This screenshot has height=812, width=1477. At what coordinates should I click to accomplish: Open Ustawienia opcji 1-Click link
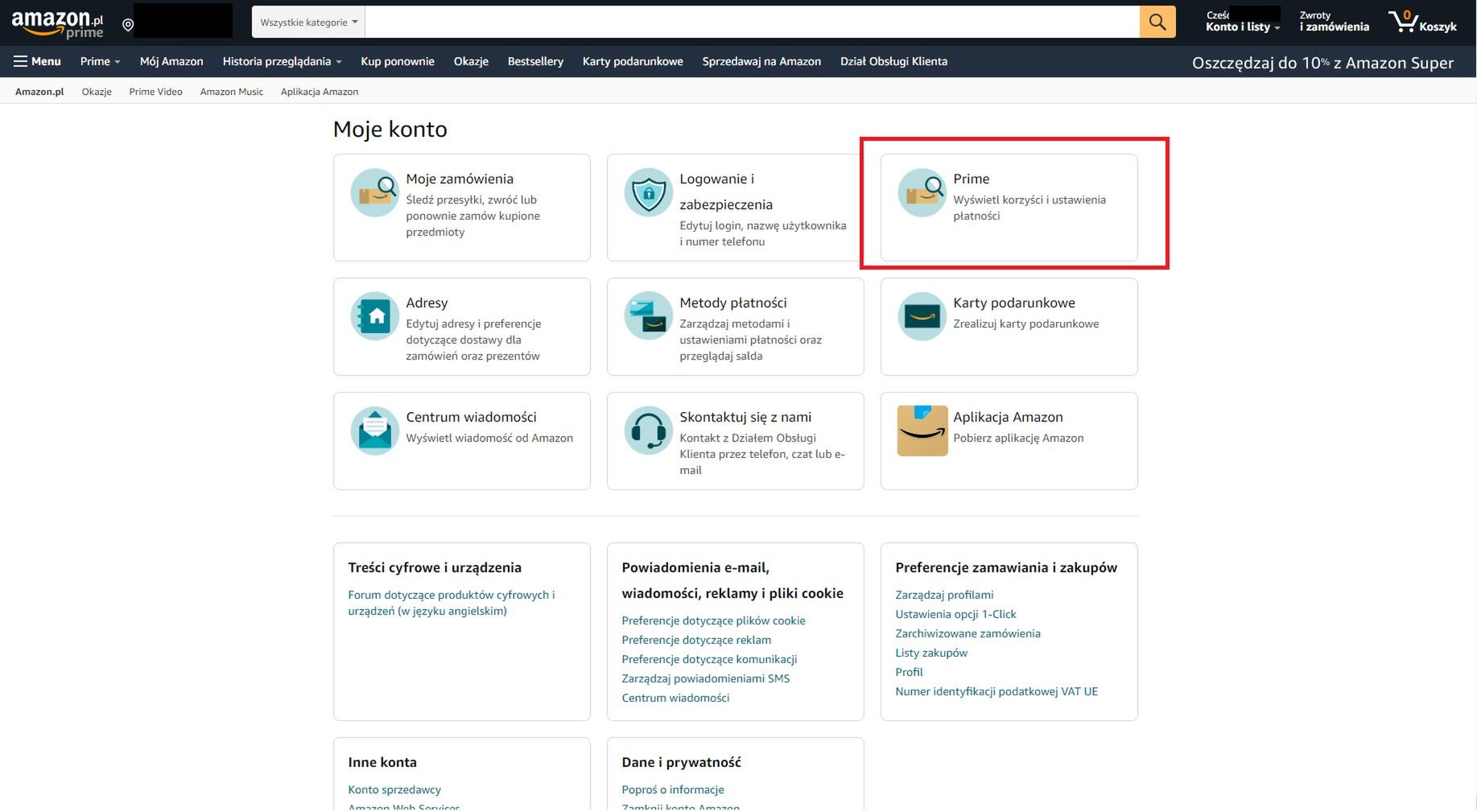[x=955, y=614]
